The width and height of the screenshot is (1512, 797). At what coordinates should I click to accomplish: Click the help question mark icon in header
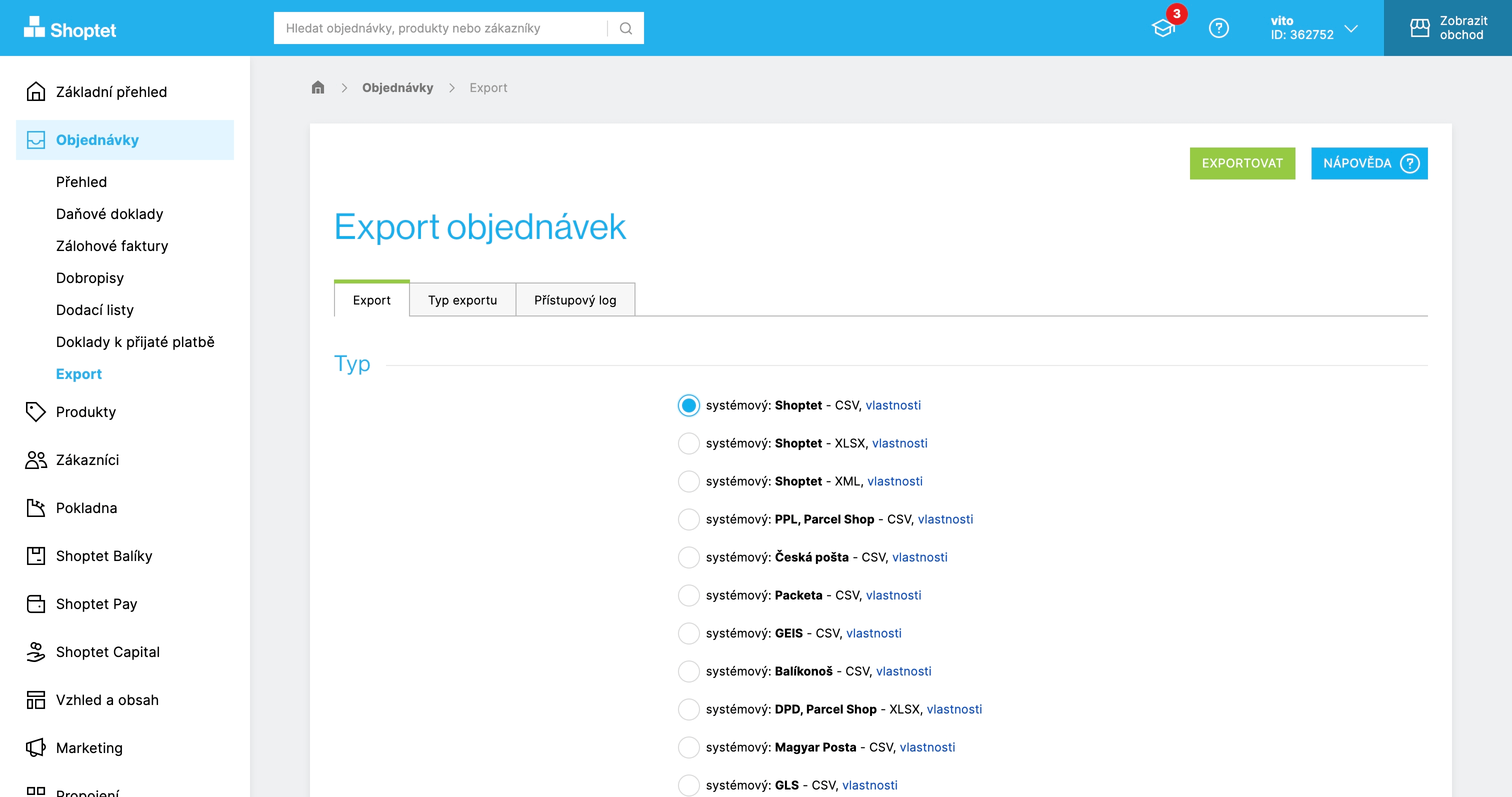(1218, 27)
